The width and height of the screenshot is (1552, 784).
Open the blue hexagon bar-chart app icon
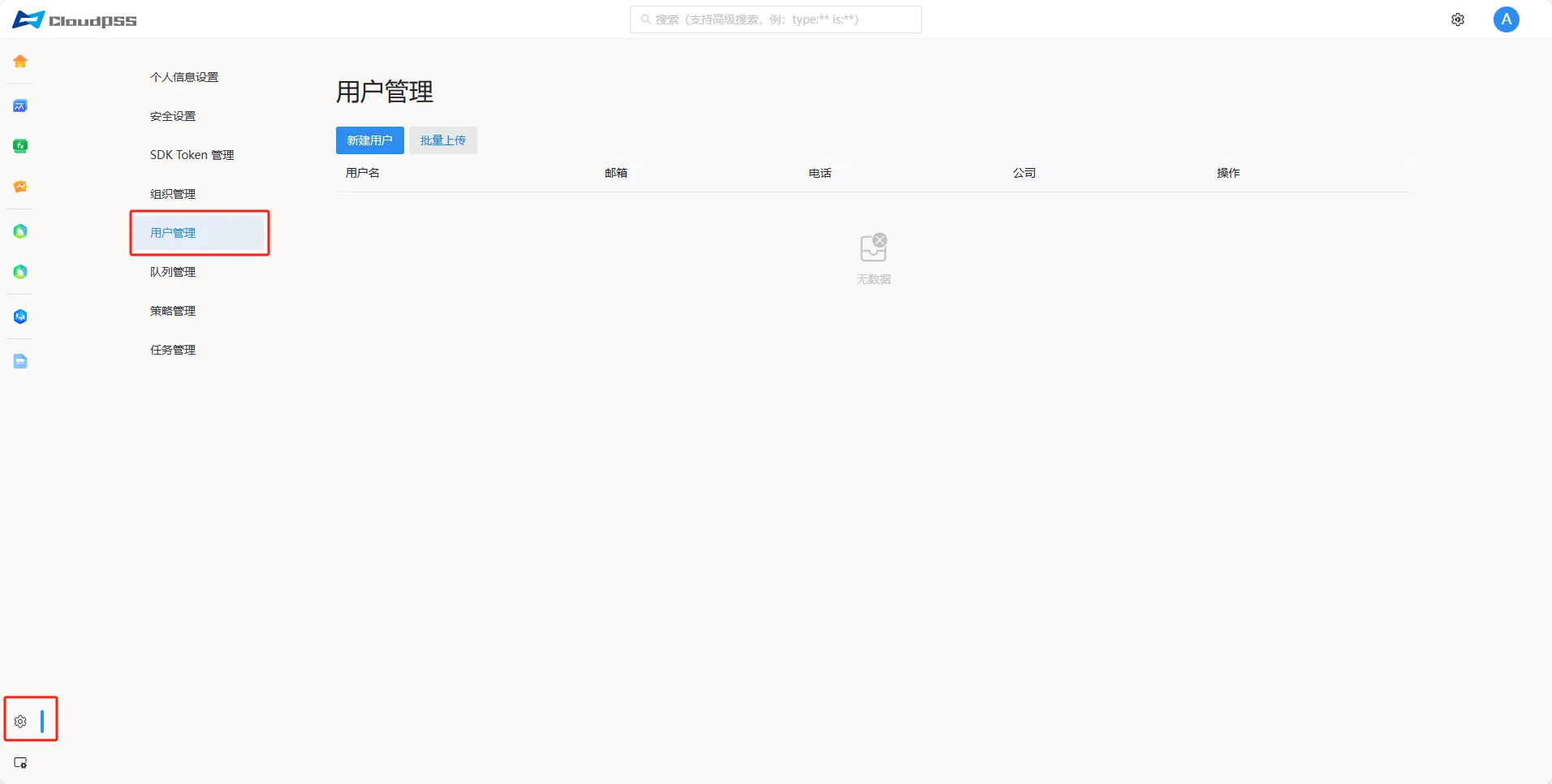[20, 317]
